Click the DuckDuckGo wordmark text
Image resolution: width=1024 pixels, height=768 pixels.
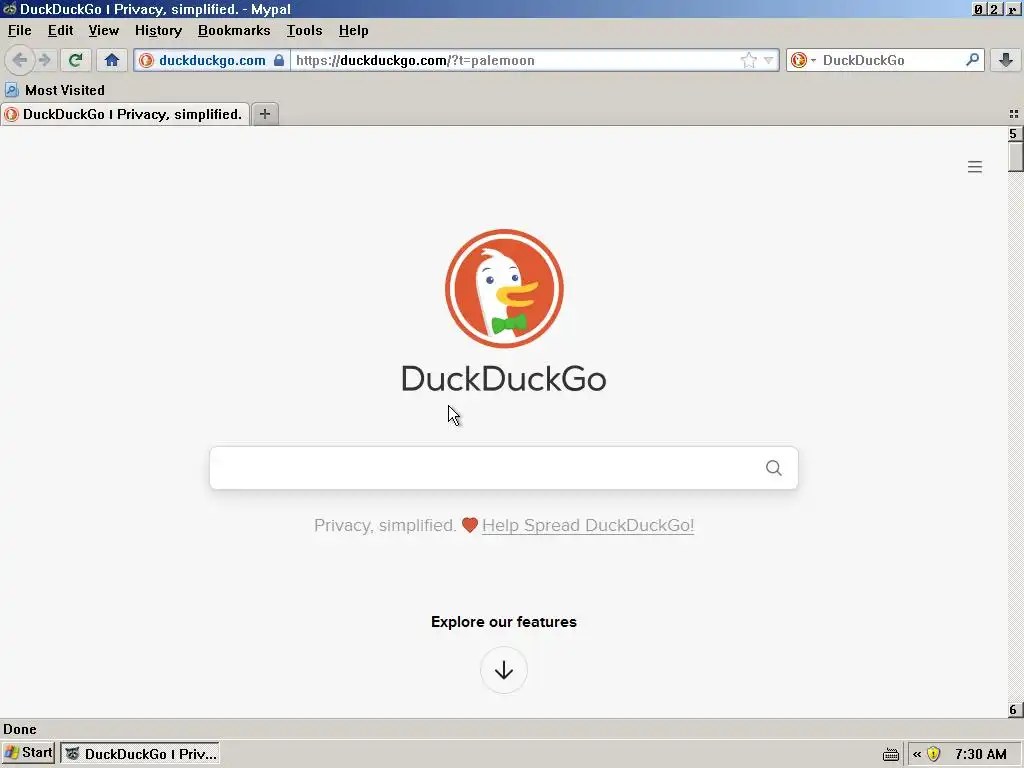point(504,379)
